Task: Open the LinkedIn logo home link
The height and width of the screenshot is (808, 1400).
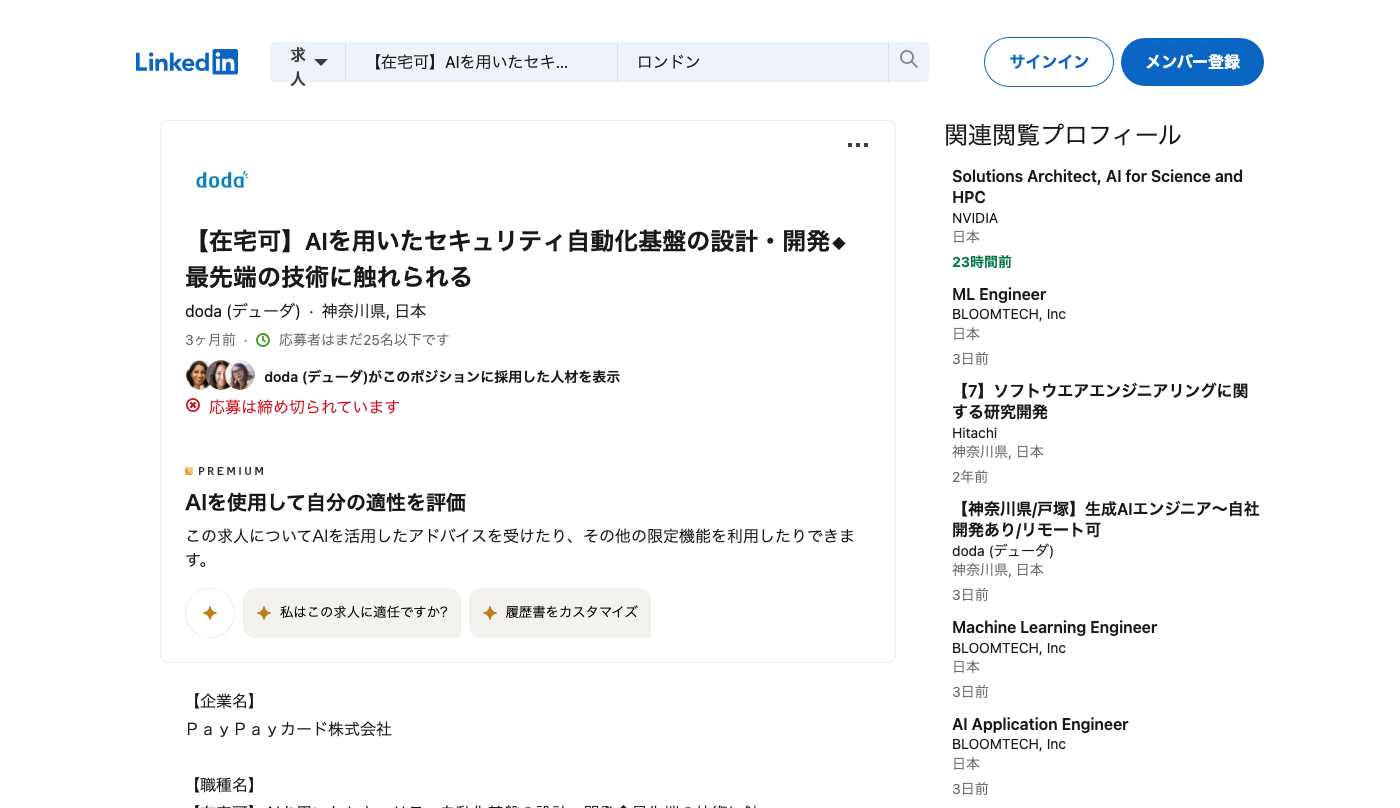Action: pyautogui.click(x=187, y=62)
